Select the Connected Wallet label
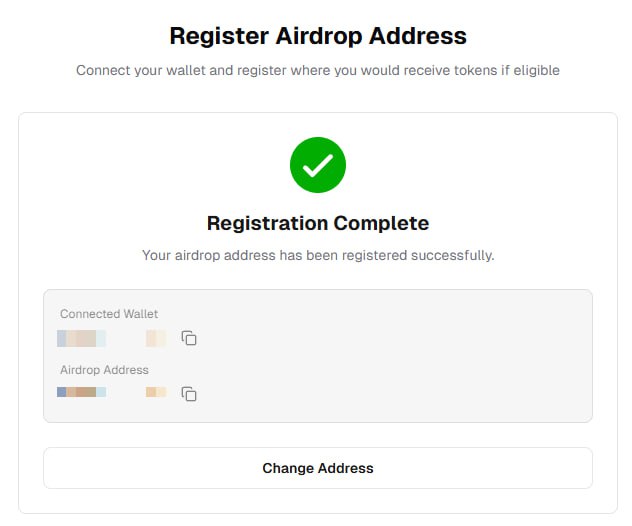 click(109, 314)
